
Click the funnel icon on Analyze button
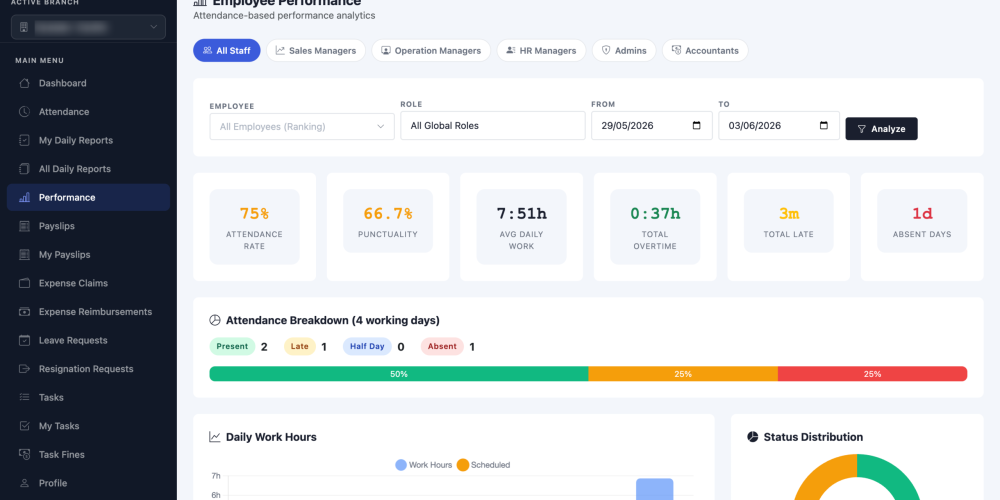pos(862,129)
